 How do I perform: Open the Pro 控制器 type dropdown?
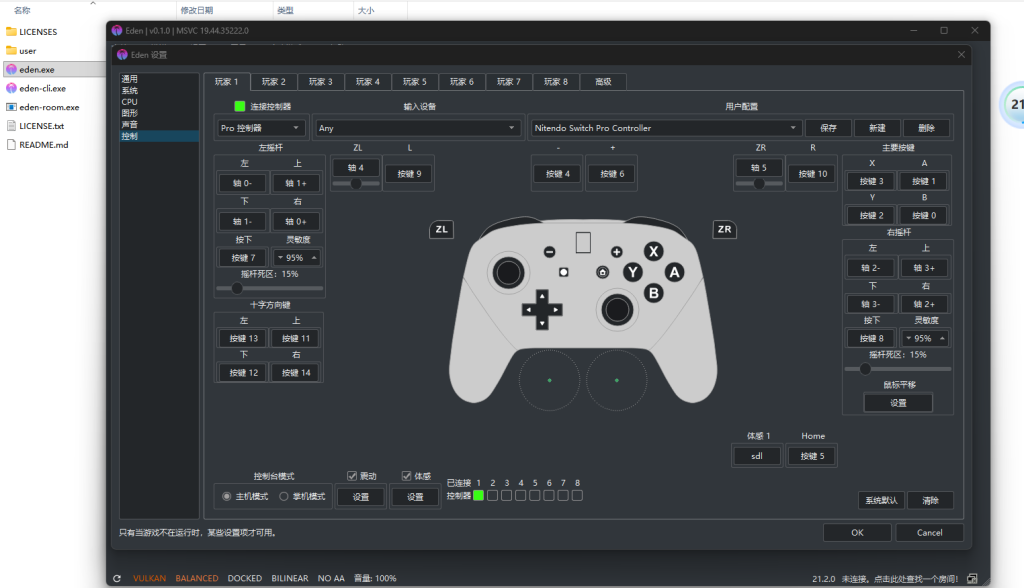pos(259,128)
